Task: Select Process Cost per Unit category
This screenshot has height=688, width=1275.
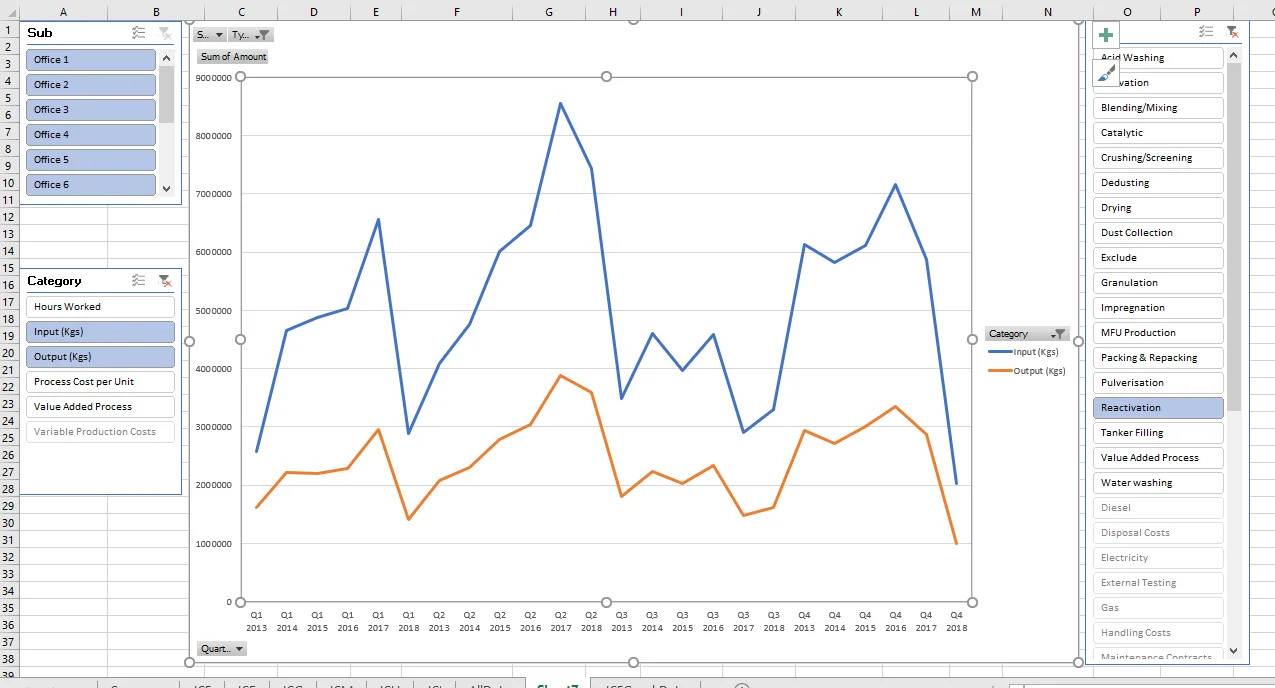Action: coord(100,382)
